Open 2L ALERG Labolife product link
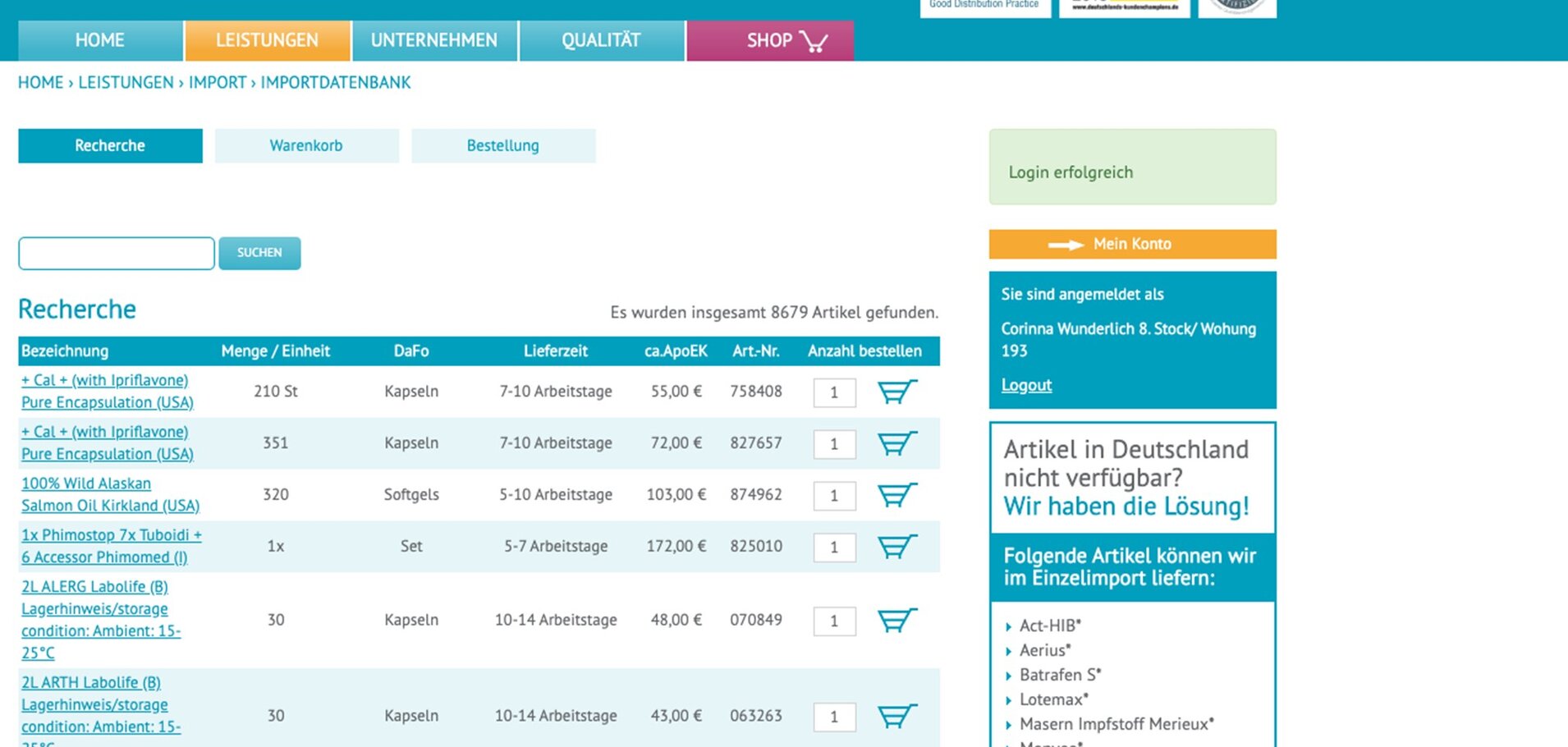The height and width of the screenshot is (747, 1568). pyautogui.click(x=101, y=620)
